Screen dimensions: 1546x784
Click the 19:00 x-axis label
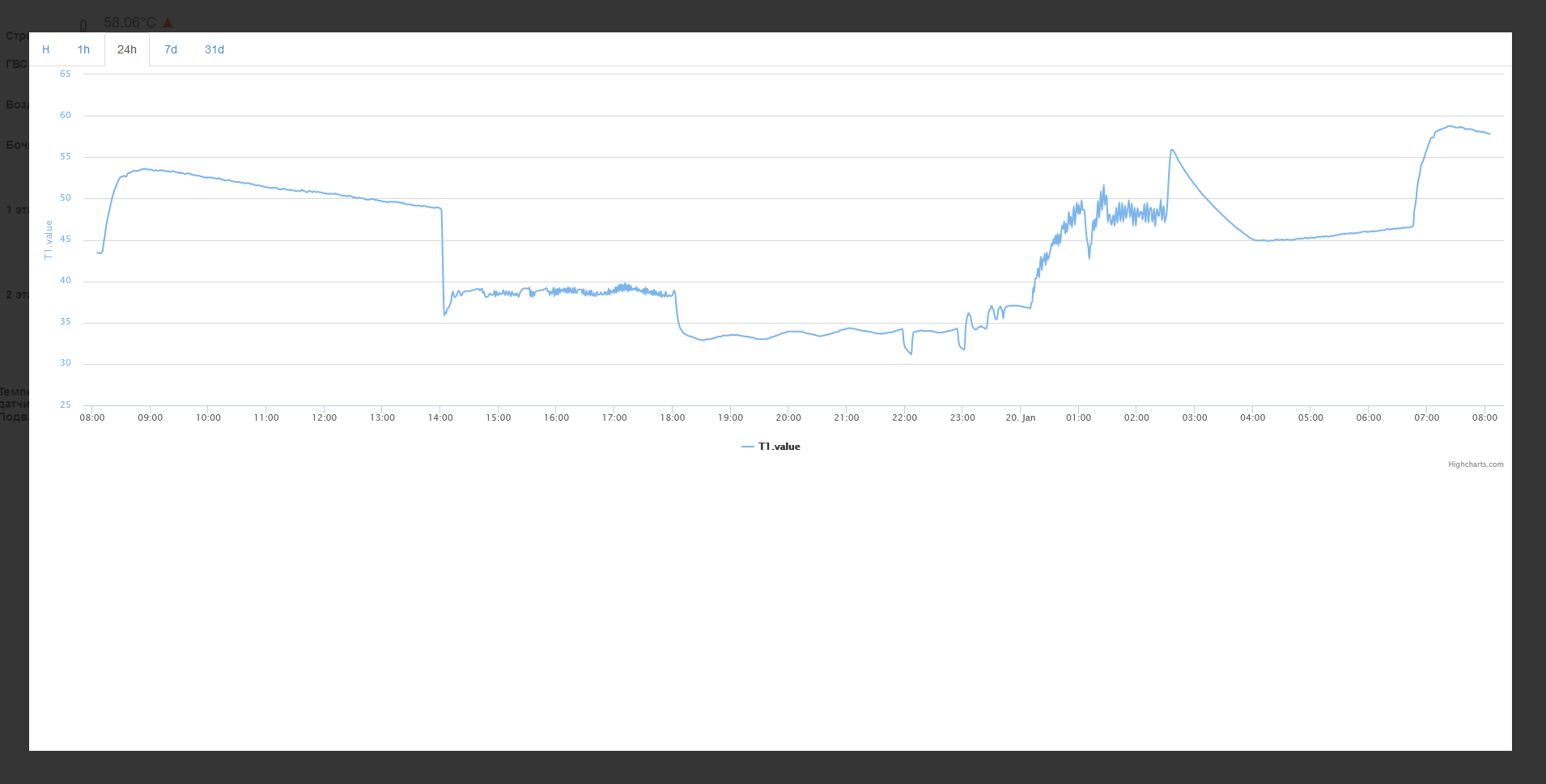click(730, 417)
